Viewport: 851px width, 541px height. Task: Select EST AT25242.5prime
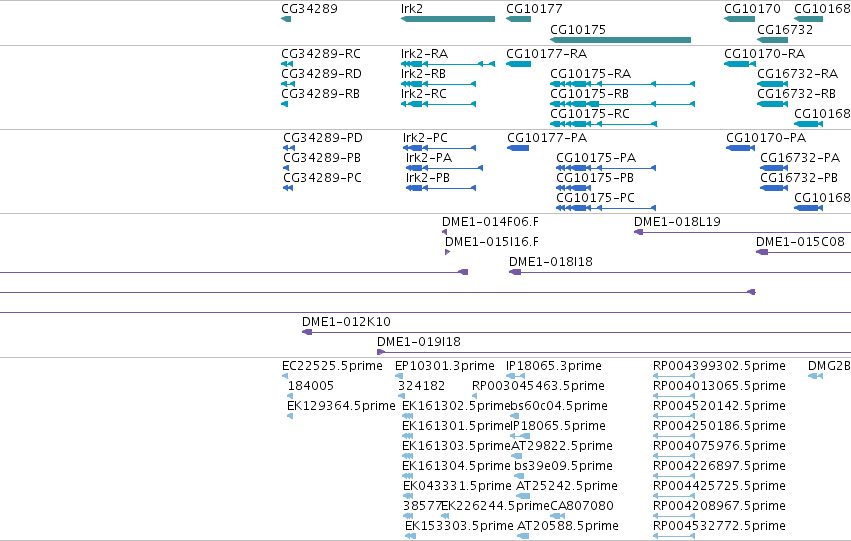click(567, 486)
